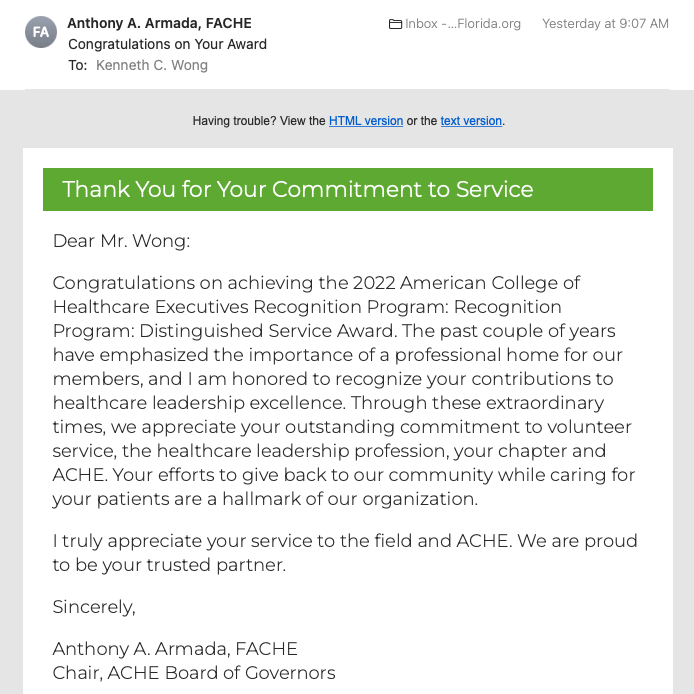Click the Dear Mr. Wong greeting
694x694 pixels.
[x=121, y=241]
